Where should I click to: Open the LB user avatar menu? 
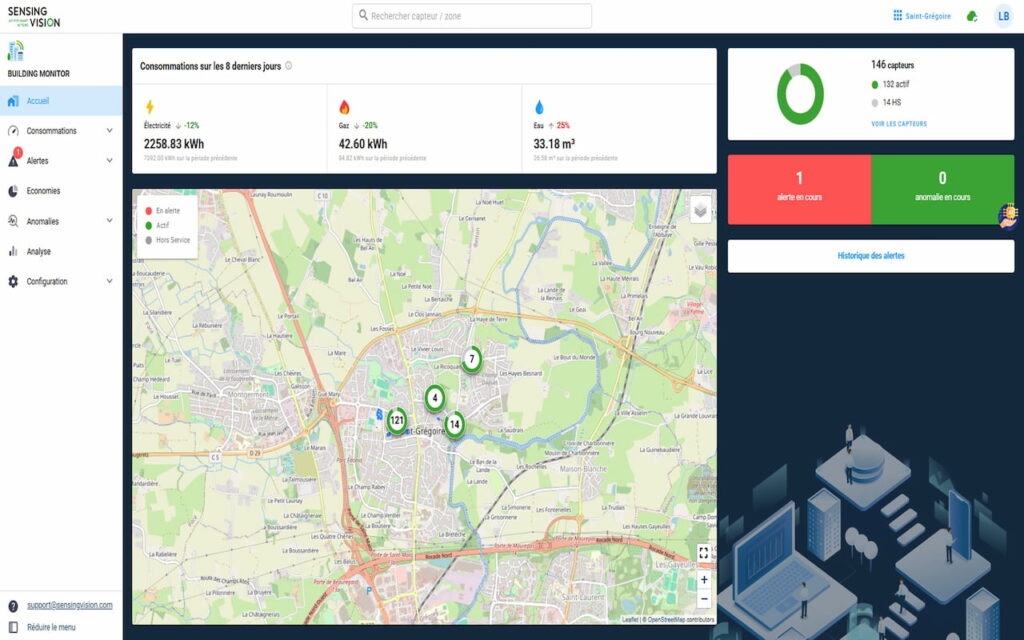tap(1004, 16)
